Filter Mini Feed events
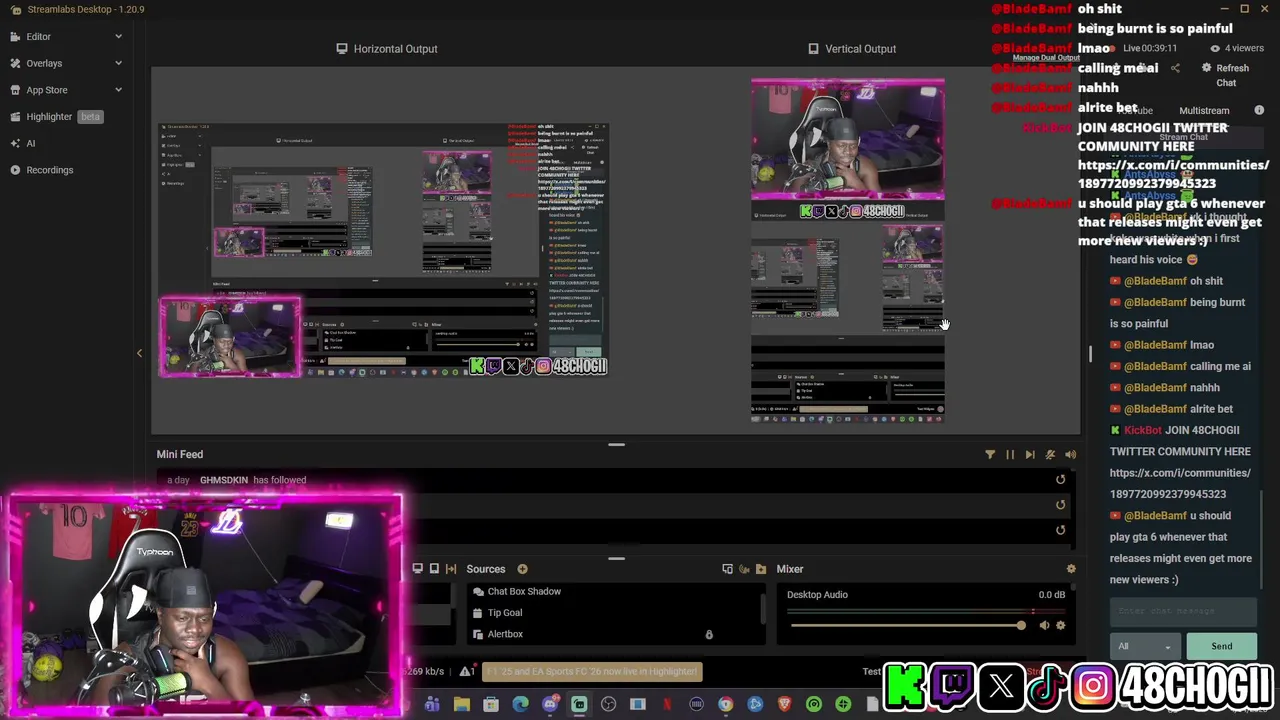This screenshot has height=720, width=1280. click(x=990, y=454)
